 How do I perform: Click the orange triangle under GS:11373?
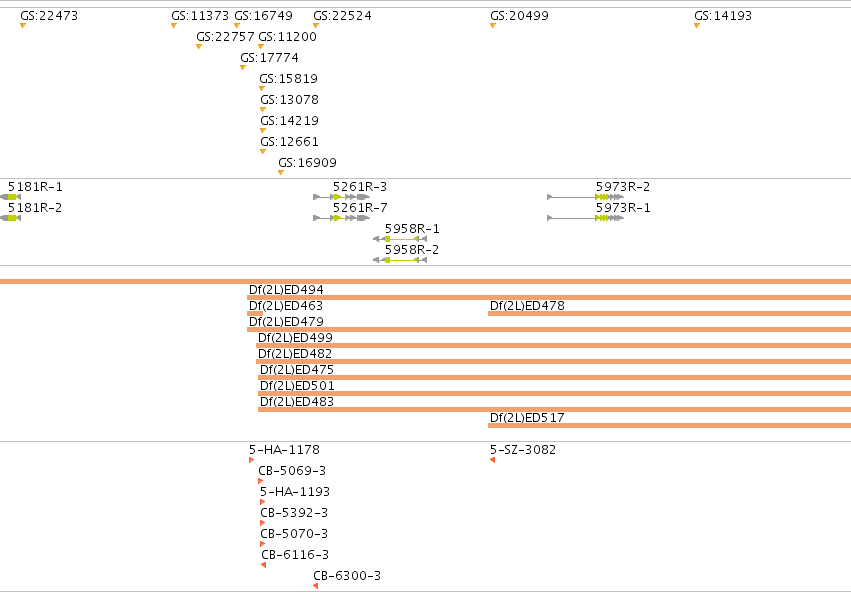pos(174,26)
